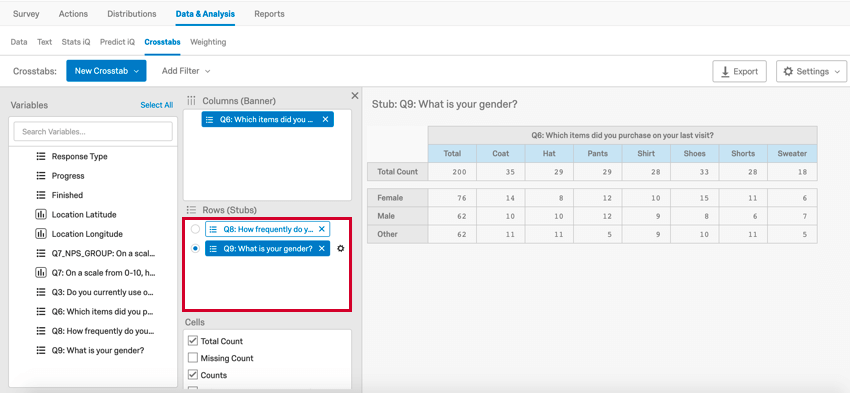The height and width of the screenshot is (393, 850).
Task: Click the Progress variable list icon
Action: [41, 176]
